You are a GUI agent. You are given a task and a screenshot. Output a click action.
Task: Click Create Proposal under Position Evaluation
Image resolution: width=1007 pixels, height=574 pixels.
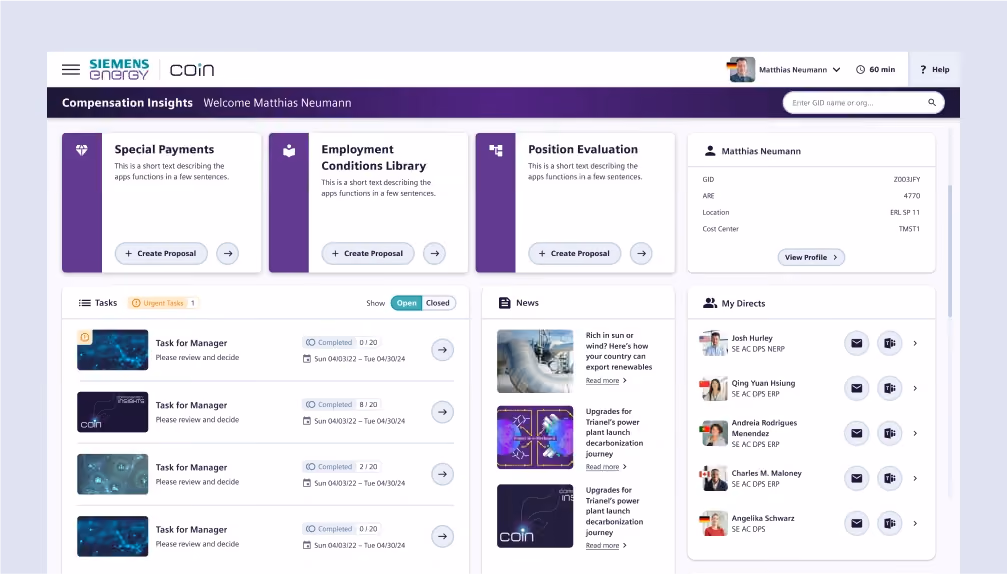click(575, 254)
